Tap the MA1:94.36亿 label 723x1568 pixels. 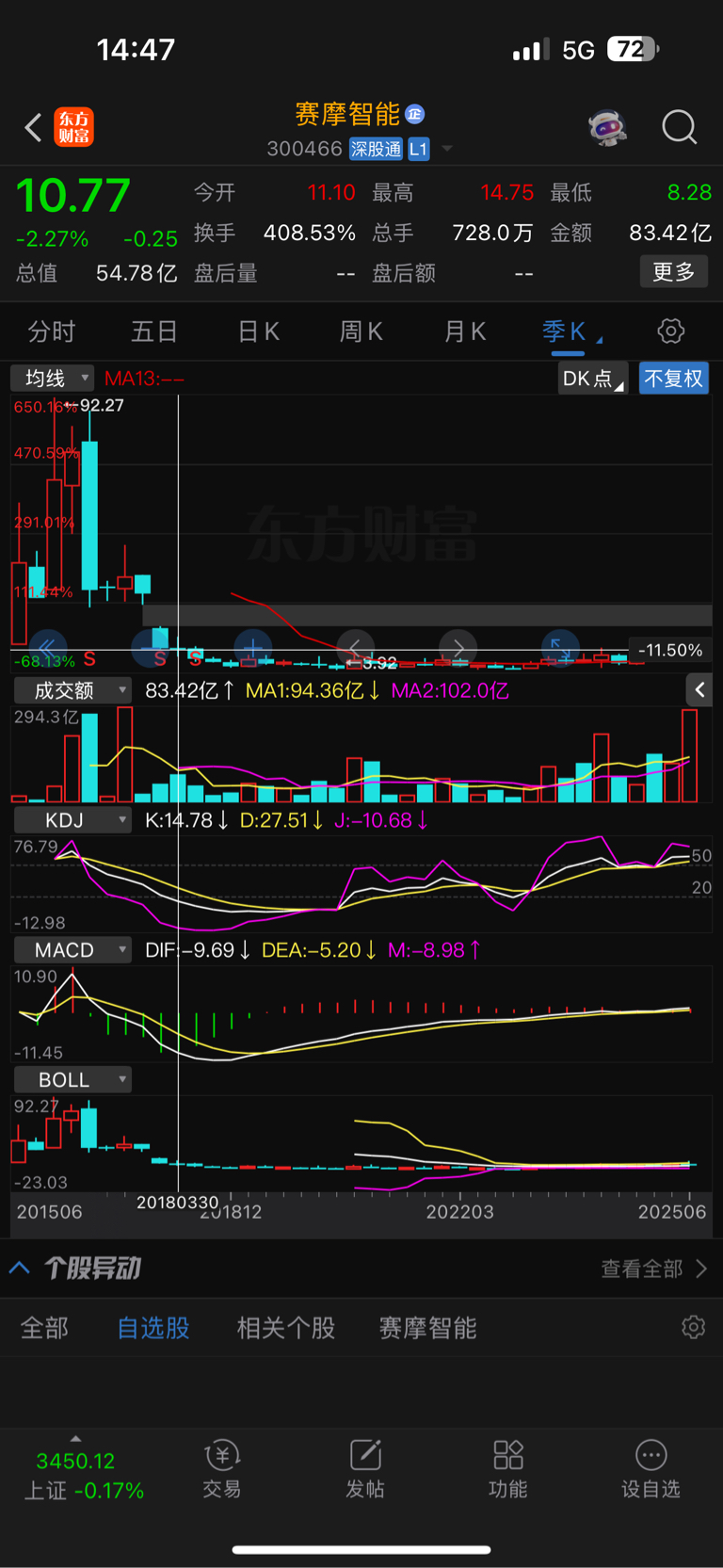313,690
